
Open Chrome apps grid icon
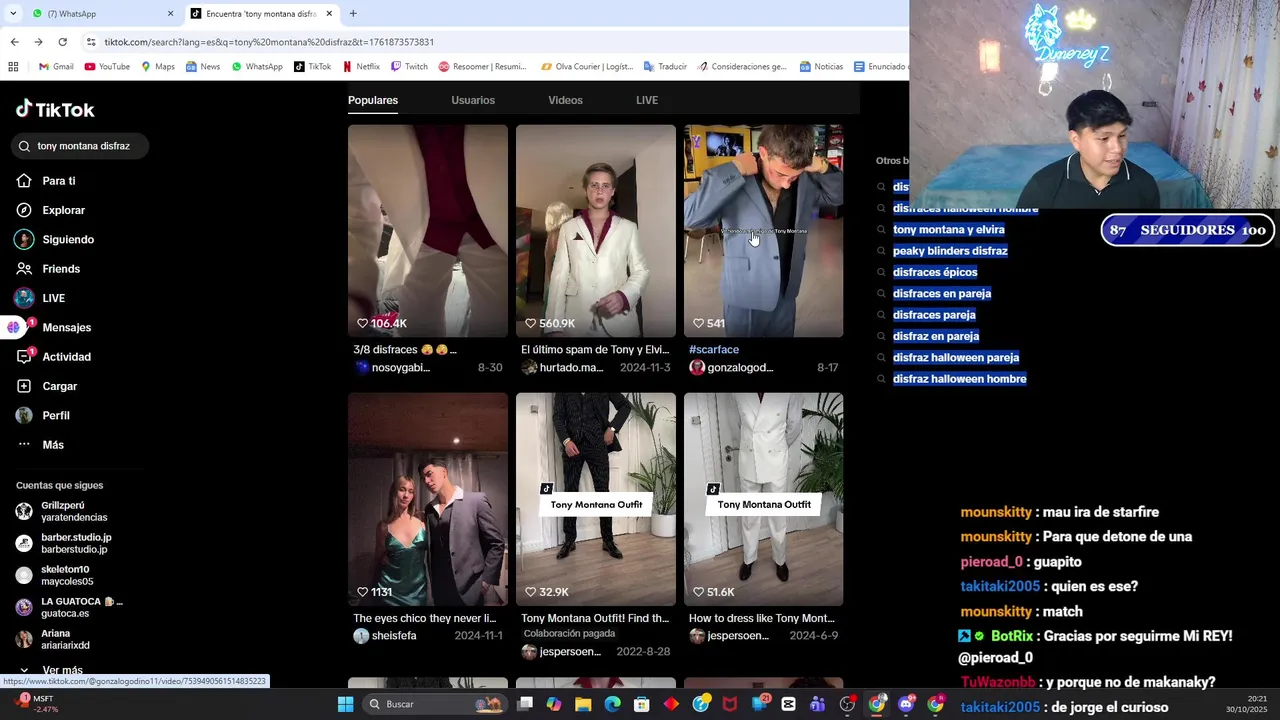point(13,67)
